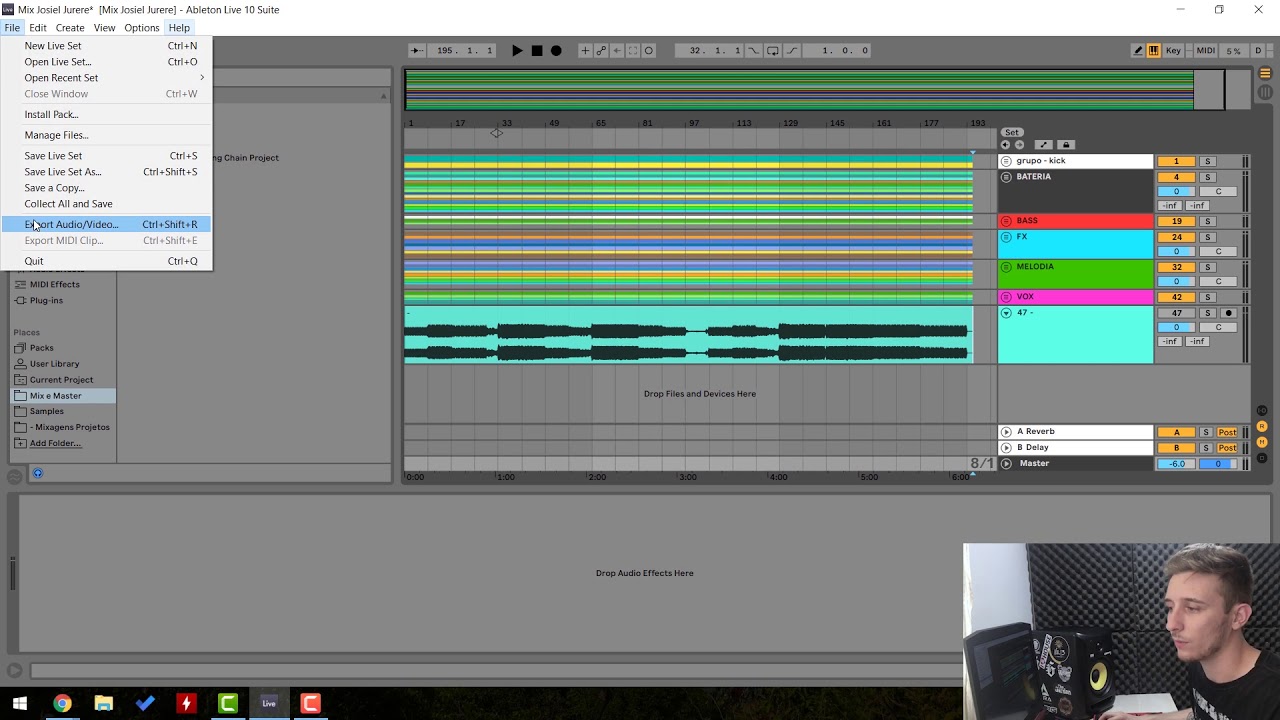Click the CPU load meter 5%
The width and height of the screenshot is (1280, 720).
(1234, 50)
